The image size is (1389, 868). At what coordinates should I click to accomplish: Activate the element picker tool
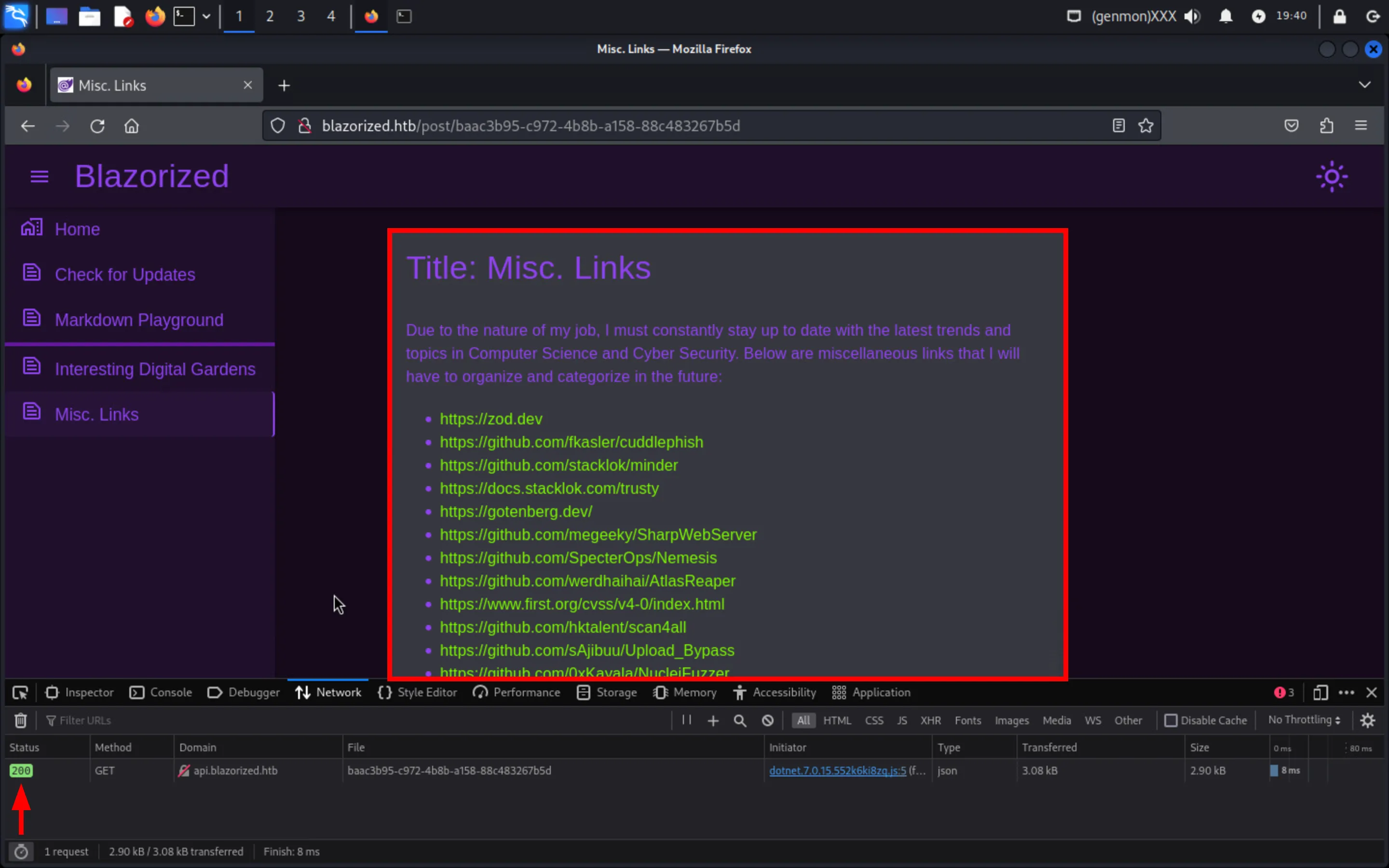20,692
